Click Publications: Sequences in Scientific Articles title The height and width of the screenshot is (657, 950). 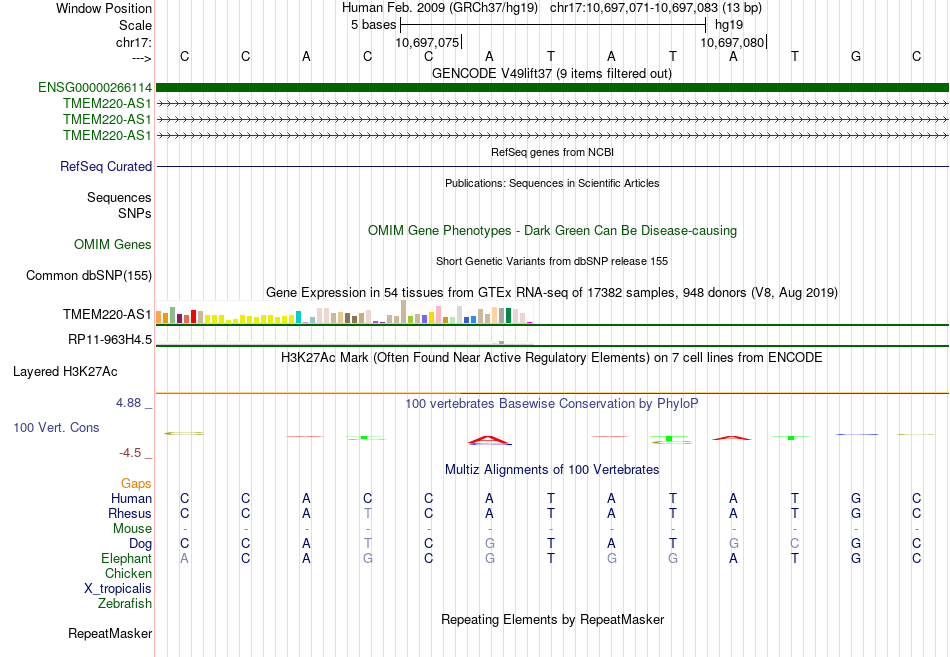click(x=552, y=183)
